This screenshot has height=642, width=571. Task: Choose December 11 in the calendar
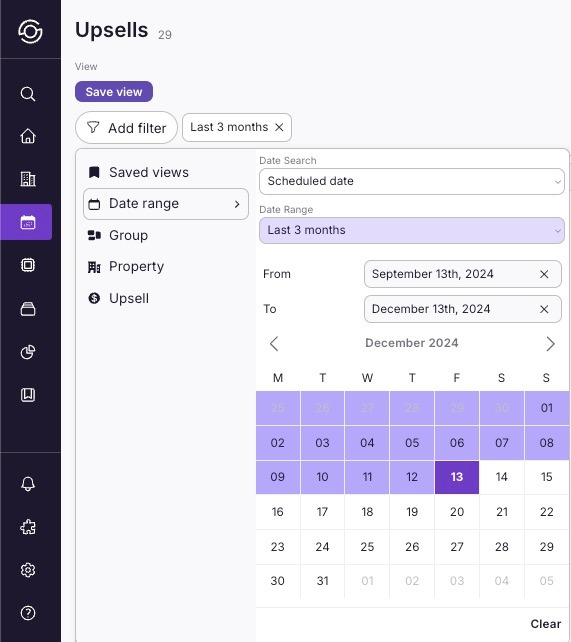tap(367, 477)
